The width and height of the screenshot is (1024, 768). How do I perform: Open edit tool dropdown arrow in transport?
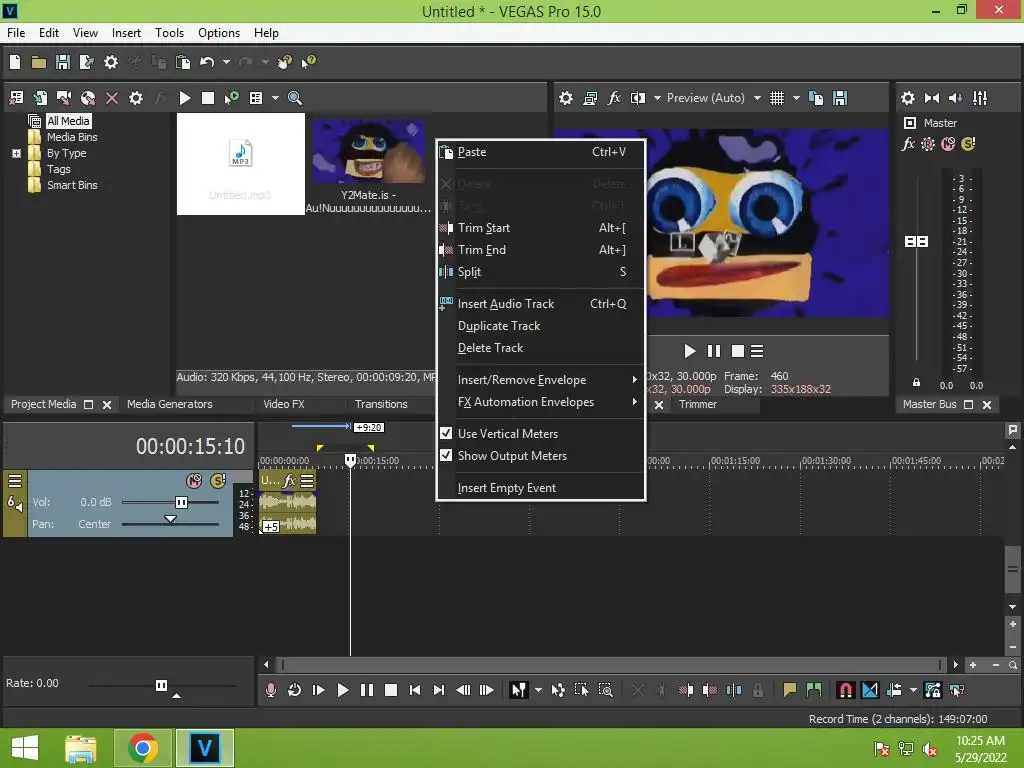click(x=538, y=690)
